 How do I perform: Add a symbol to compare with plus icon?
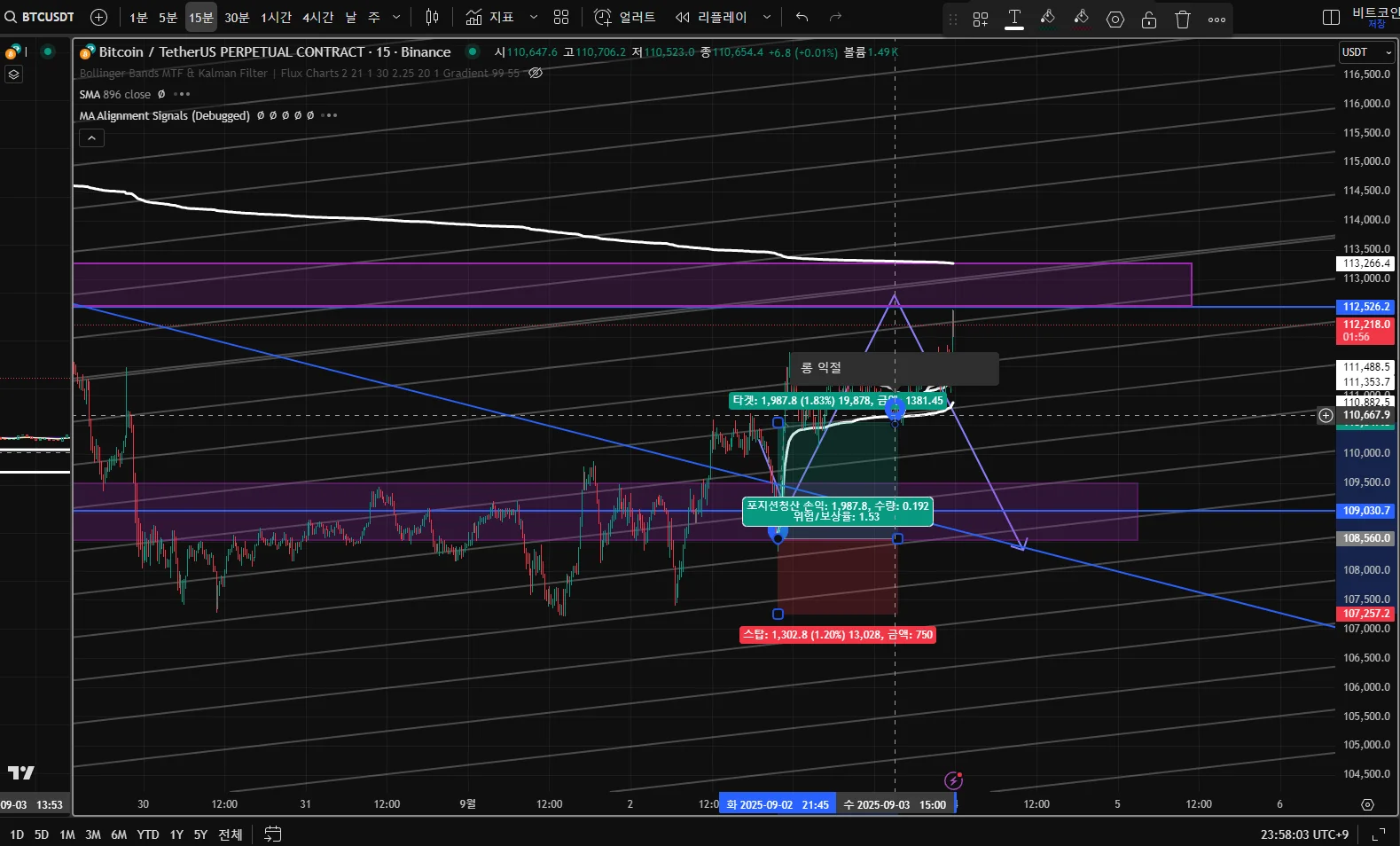[99, 17]
